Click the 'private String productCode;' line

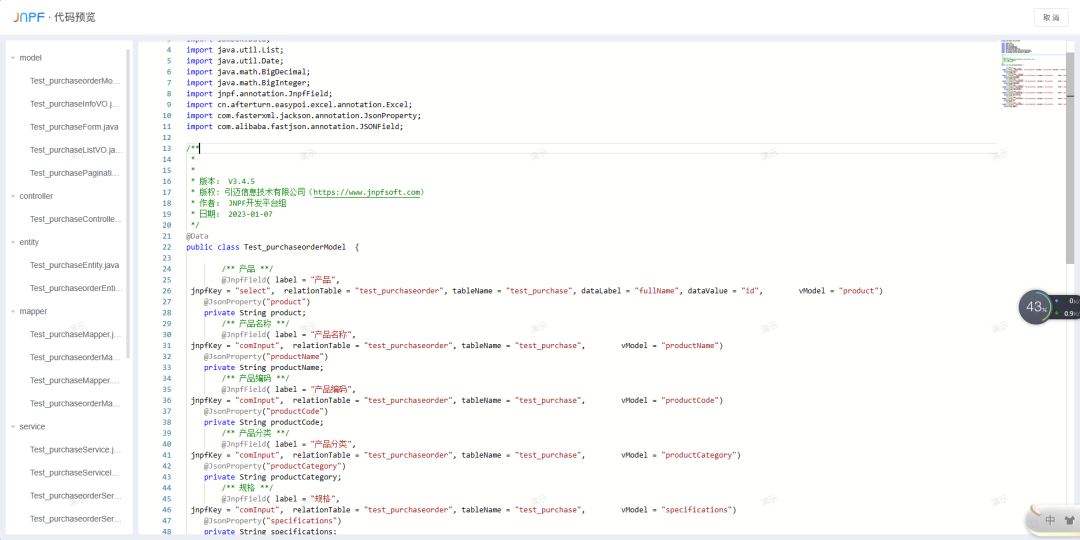(x=264, y=422)
